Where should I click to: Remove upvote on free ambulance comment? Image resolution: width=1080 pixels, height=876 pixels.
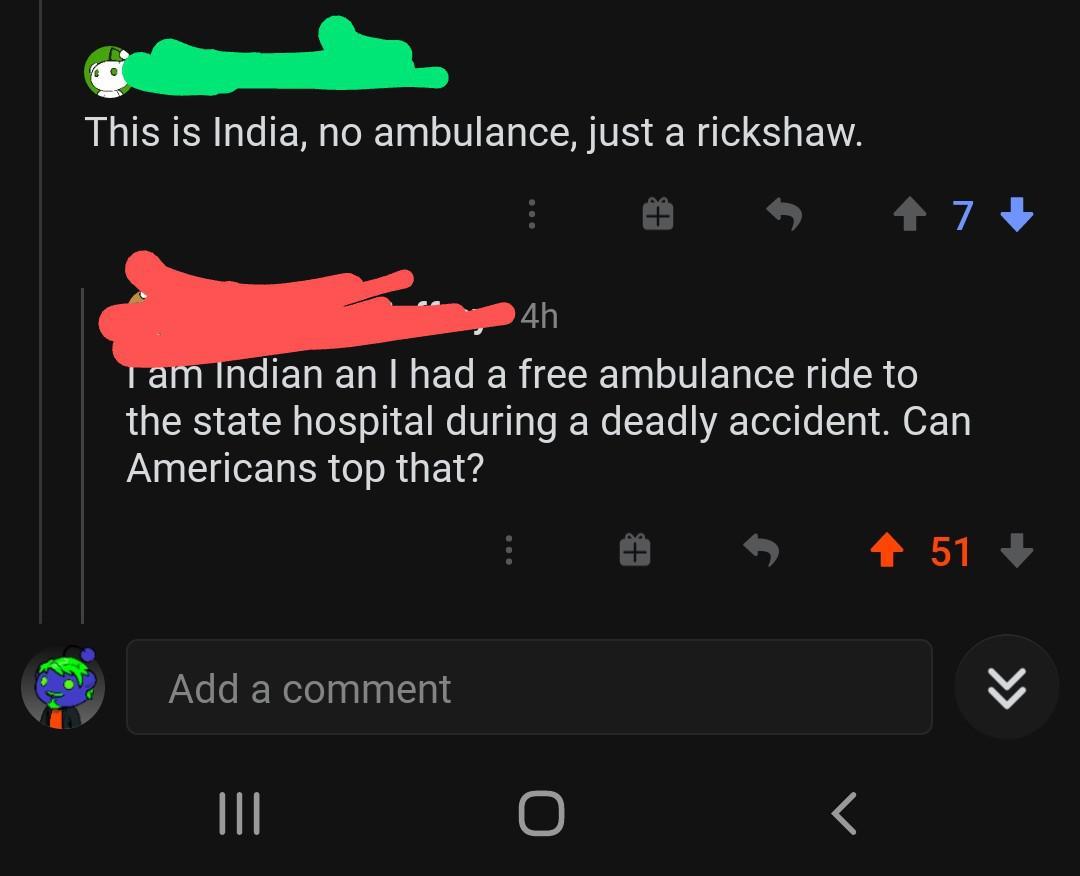886,550
